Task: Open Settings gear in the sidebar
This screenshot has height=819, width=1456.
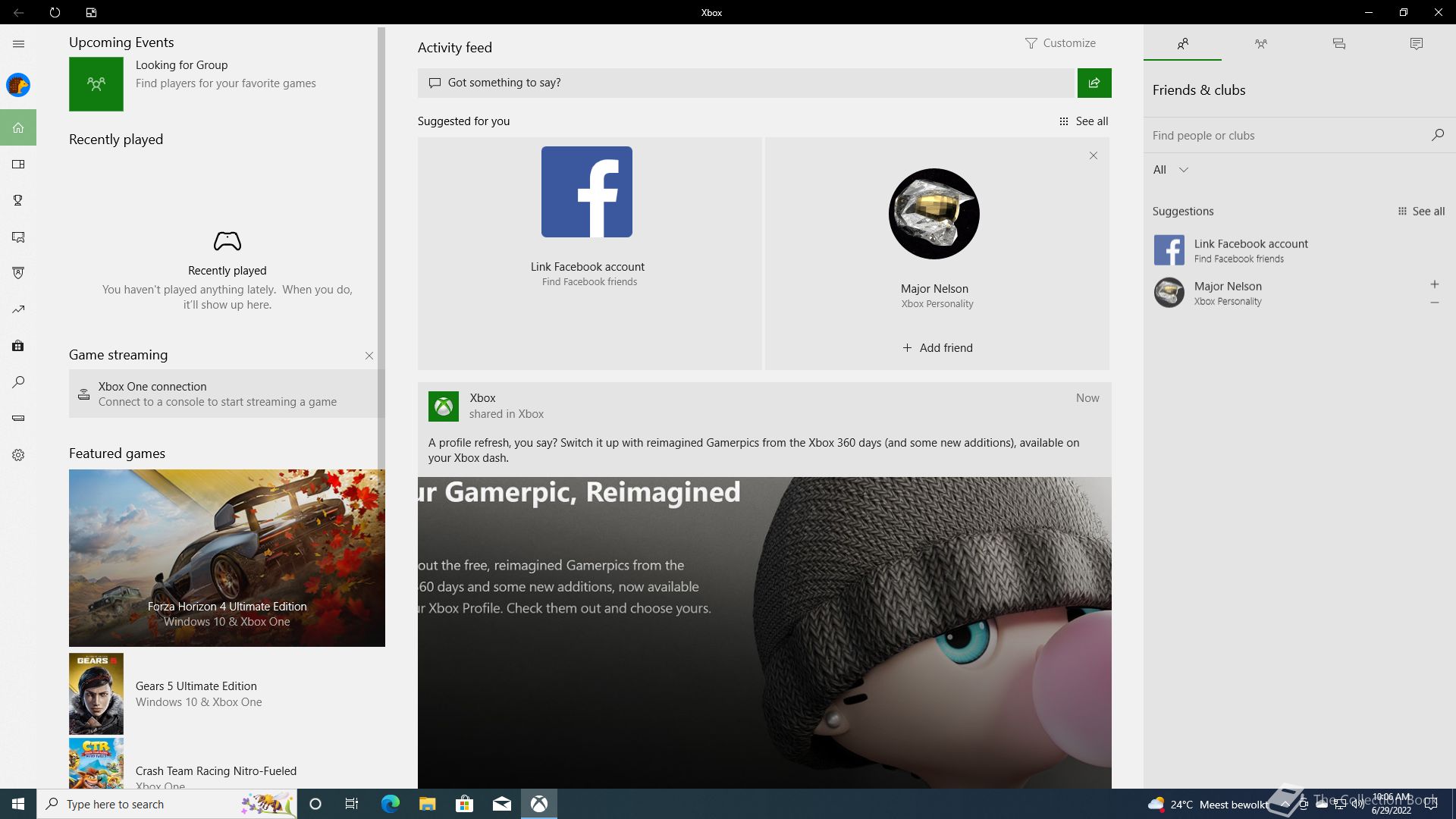Action: pyautogui.click(x=18, y=455)
